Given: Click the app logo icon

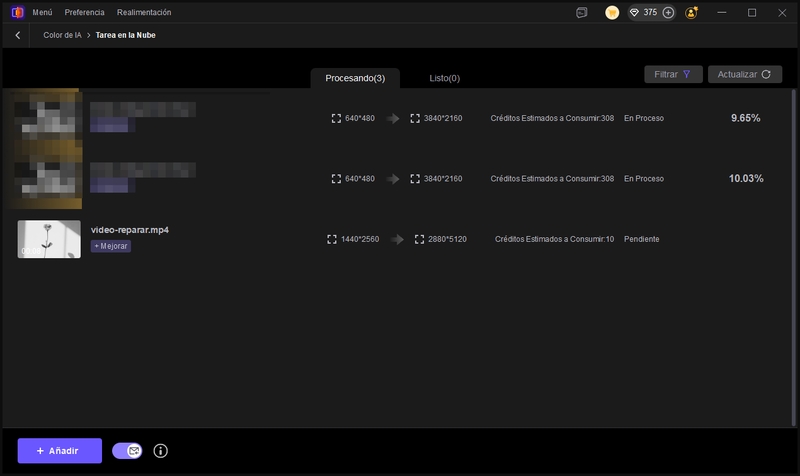Looking at the screenshot, I should pyautogui.click(x=16, y=13).
